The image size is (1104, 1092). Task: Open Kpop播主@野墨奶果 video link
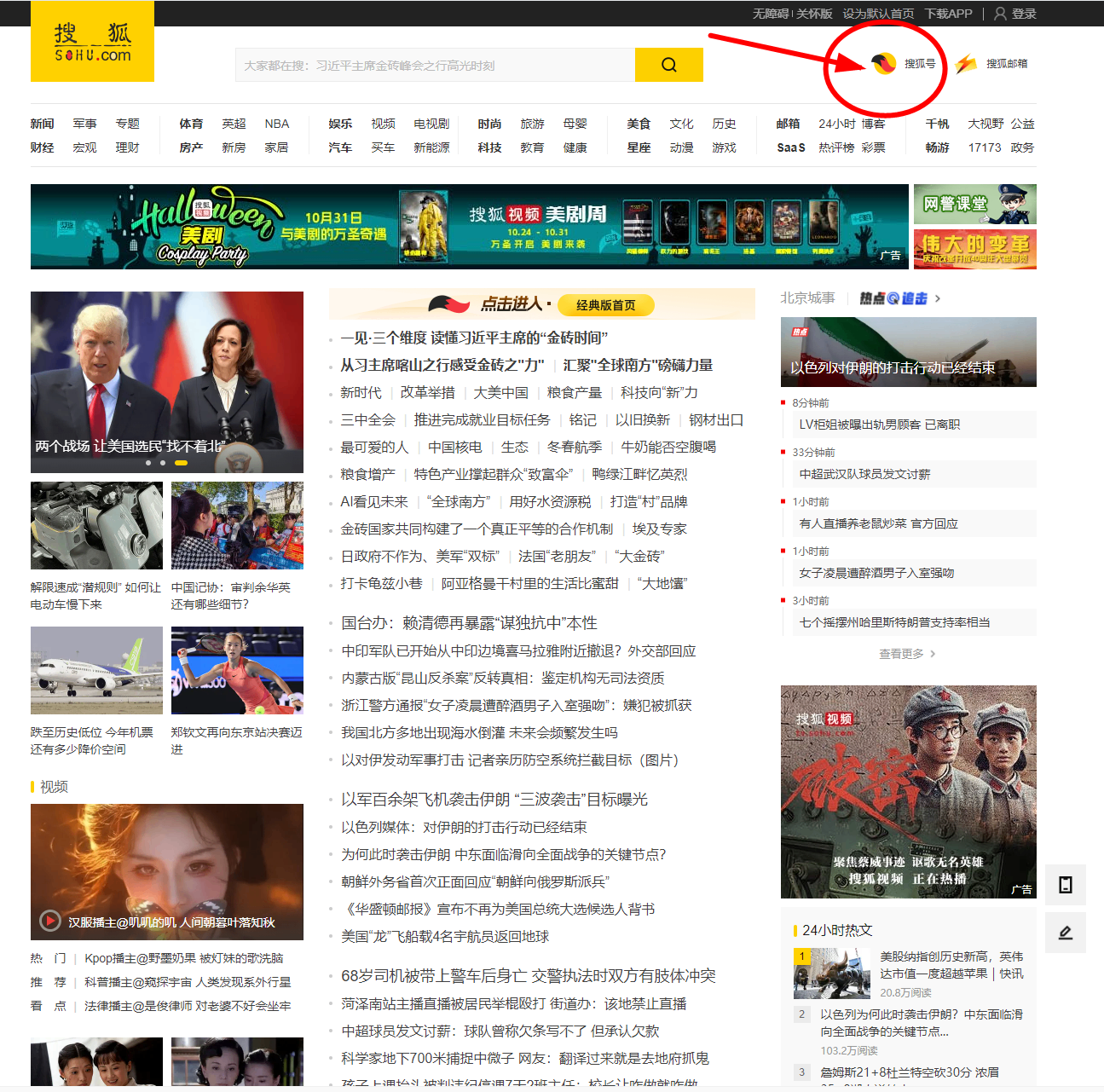point(184,958)
